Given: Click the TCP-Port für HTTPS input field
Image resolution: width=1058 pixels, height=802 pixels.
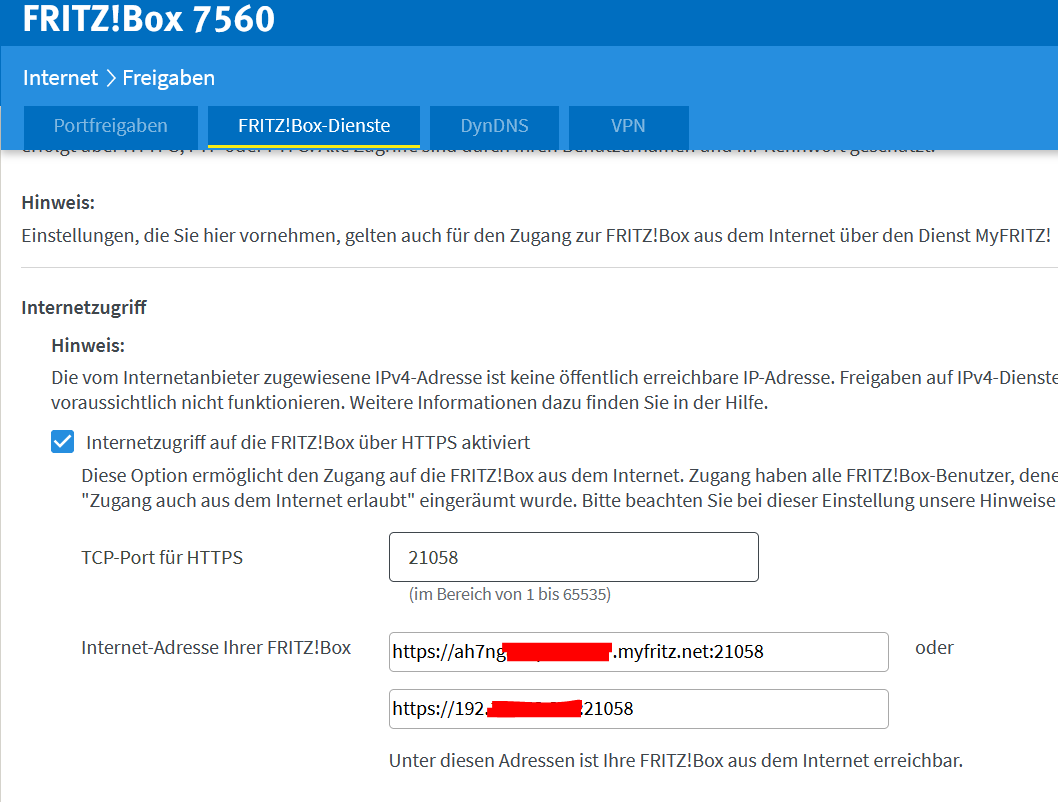Looking at the screenshot, I should (574, 557).
